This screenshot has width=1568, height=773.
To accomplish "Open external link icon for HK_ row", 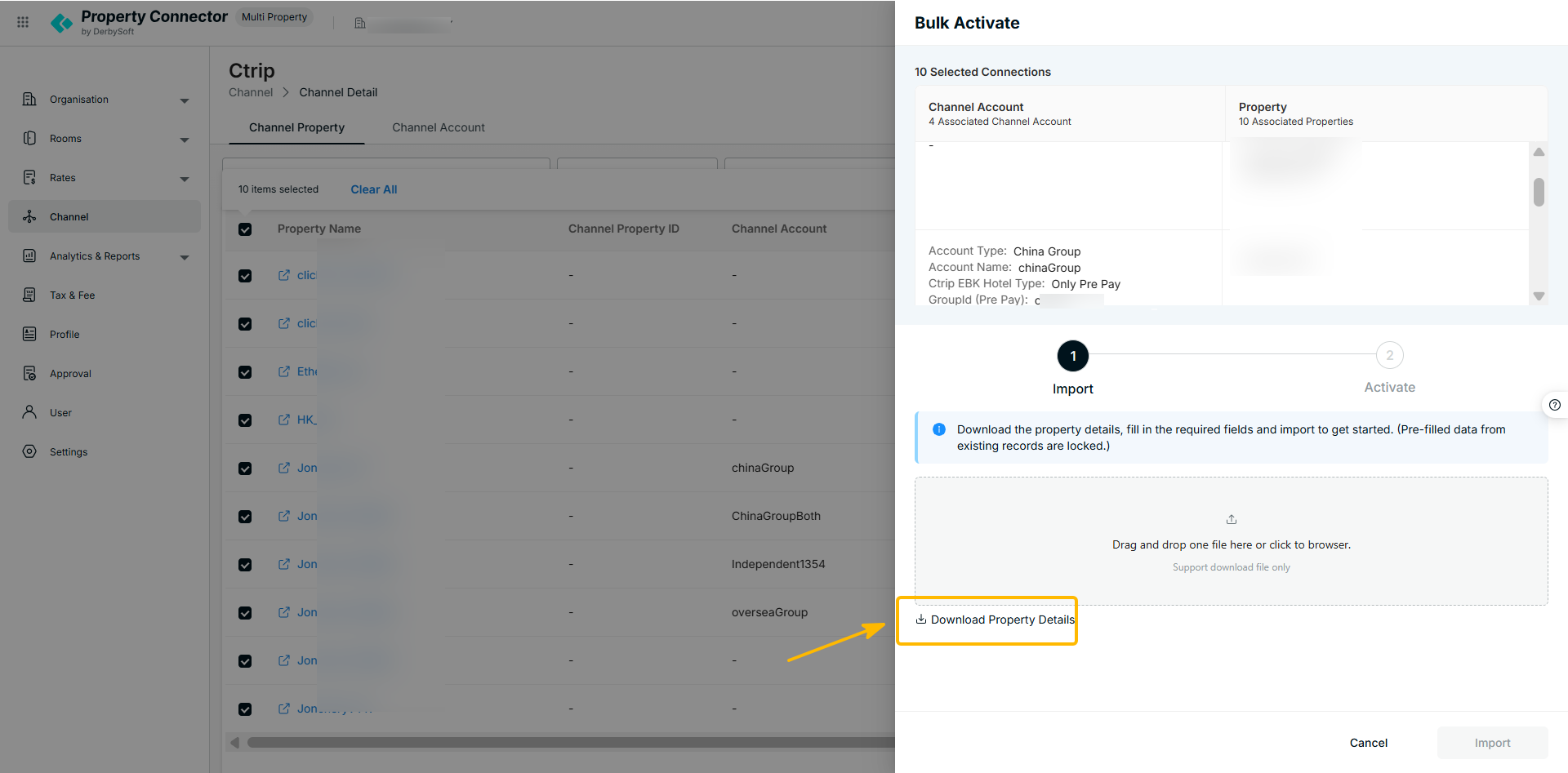I will click(x=284, y=420).
